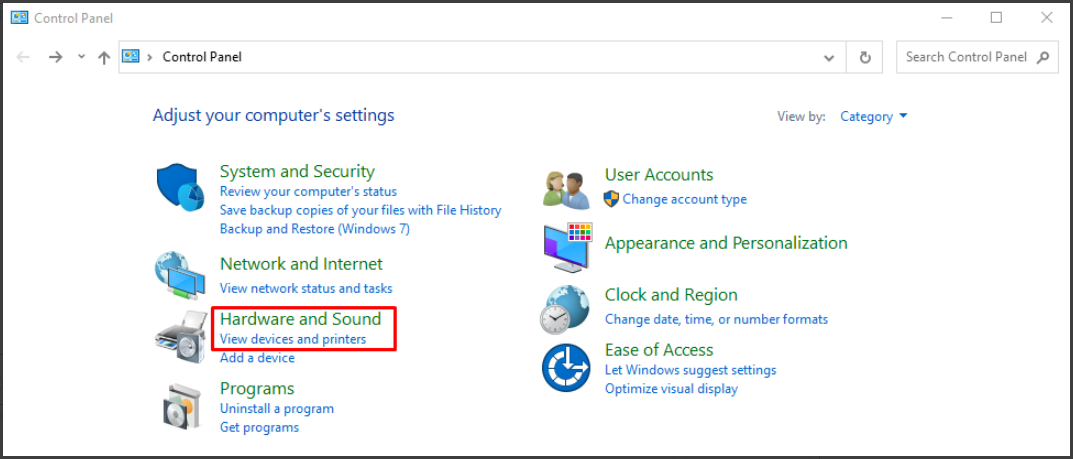This screenshot has height=459, width=1073.
Task: Open Change account type link
Action: coord(684,199)
